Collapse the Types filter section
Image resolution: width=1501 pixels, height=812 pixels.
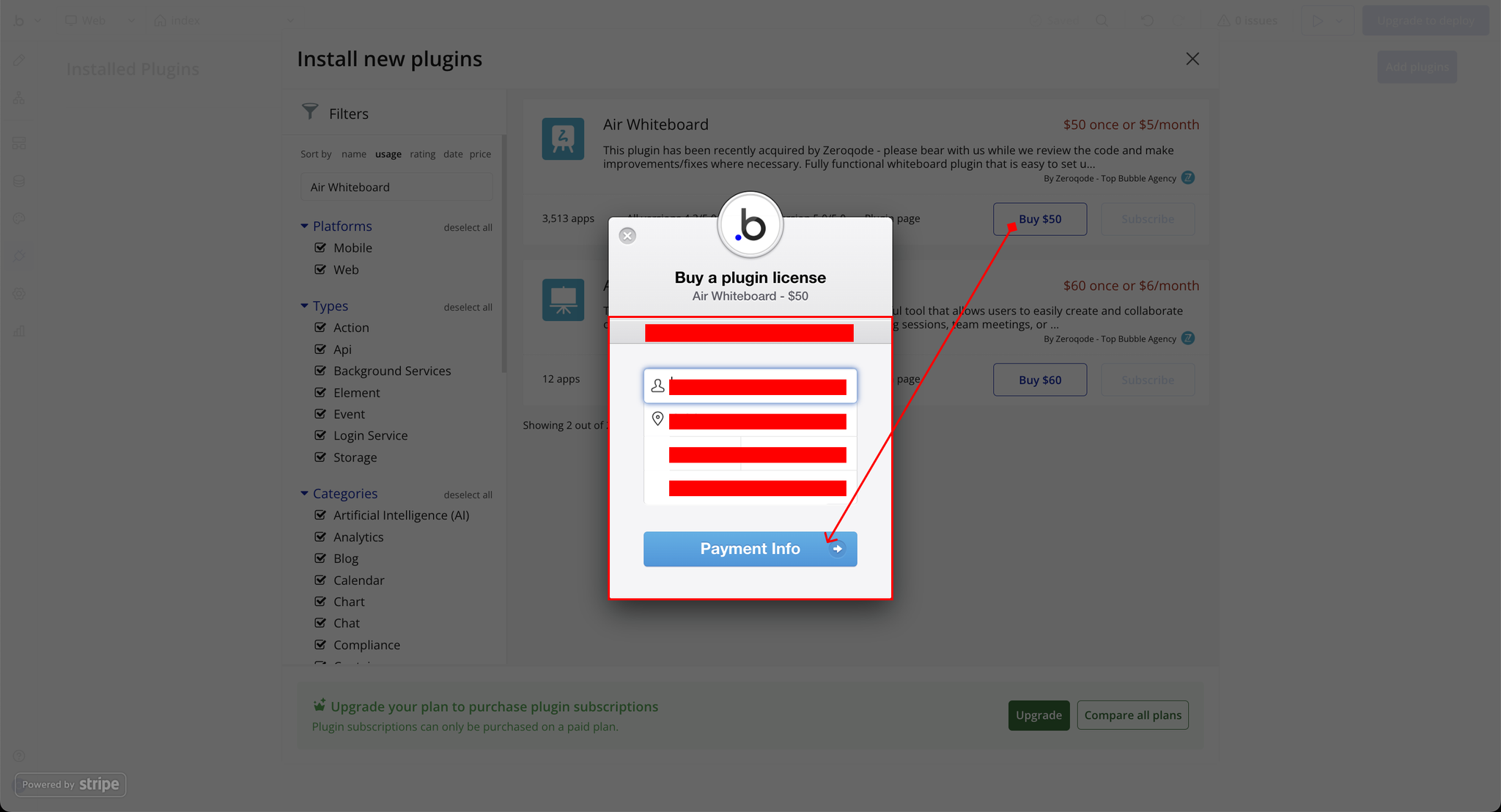click(x=304, y=306)
